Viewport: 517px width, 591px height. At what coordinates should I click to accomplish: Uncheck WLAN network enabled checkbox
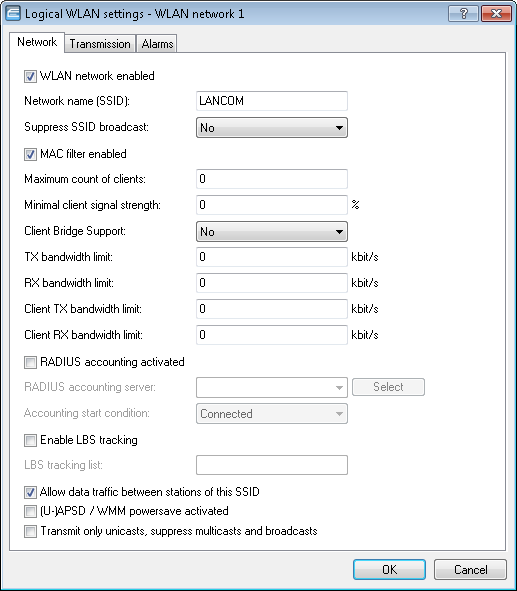click(x=30, y=76)
